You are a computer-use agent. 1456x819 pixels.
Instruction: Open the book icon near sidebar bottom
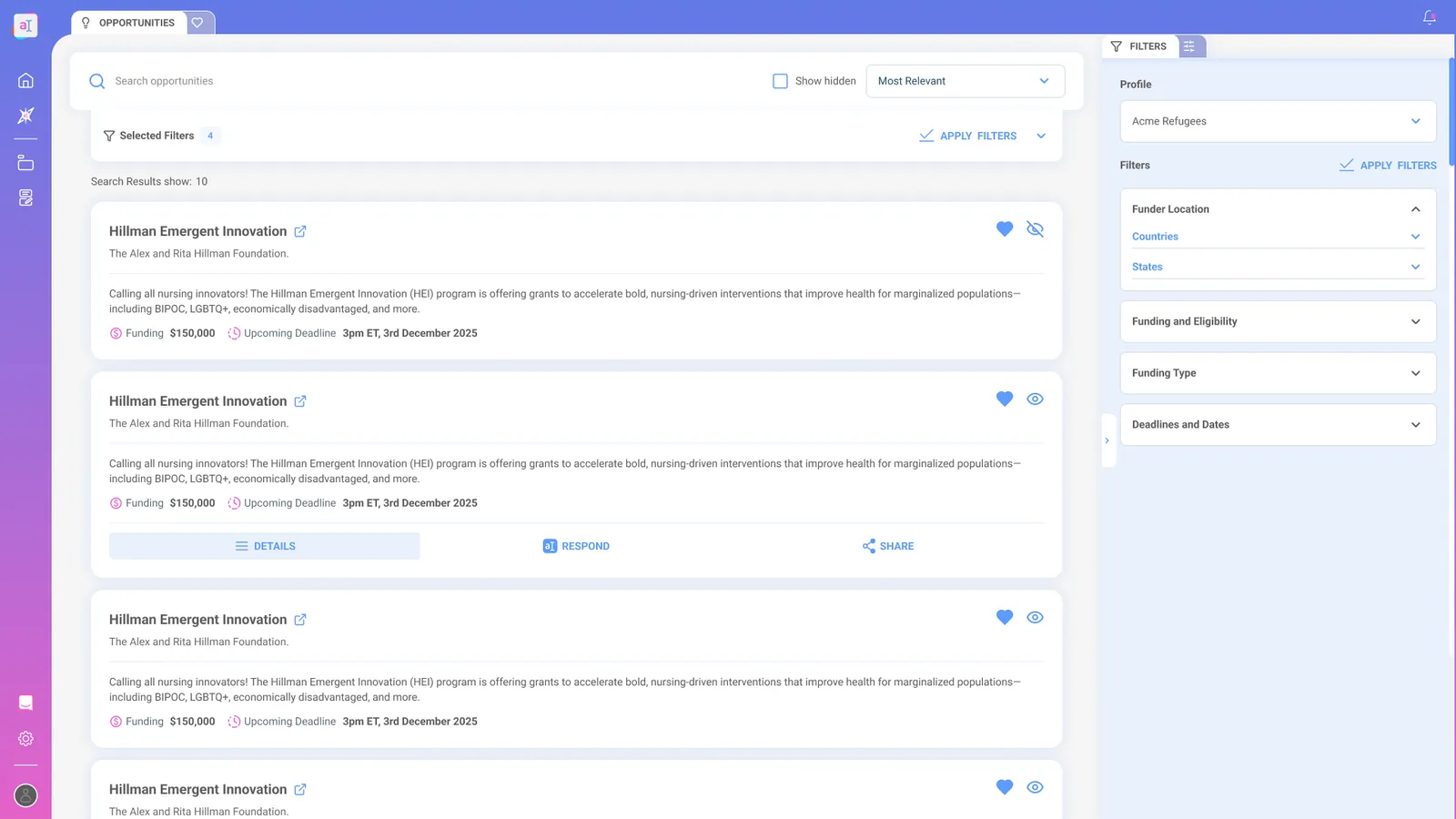25,703
